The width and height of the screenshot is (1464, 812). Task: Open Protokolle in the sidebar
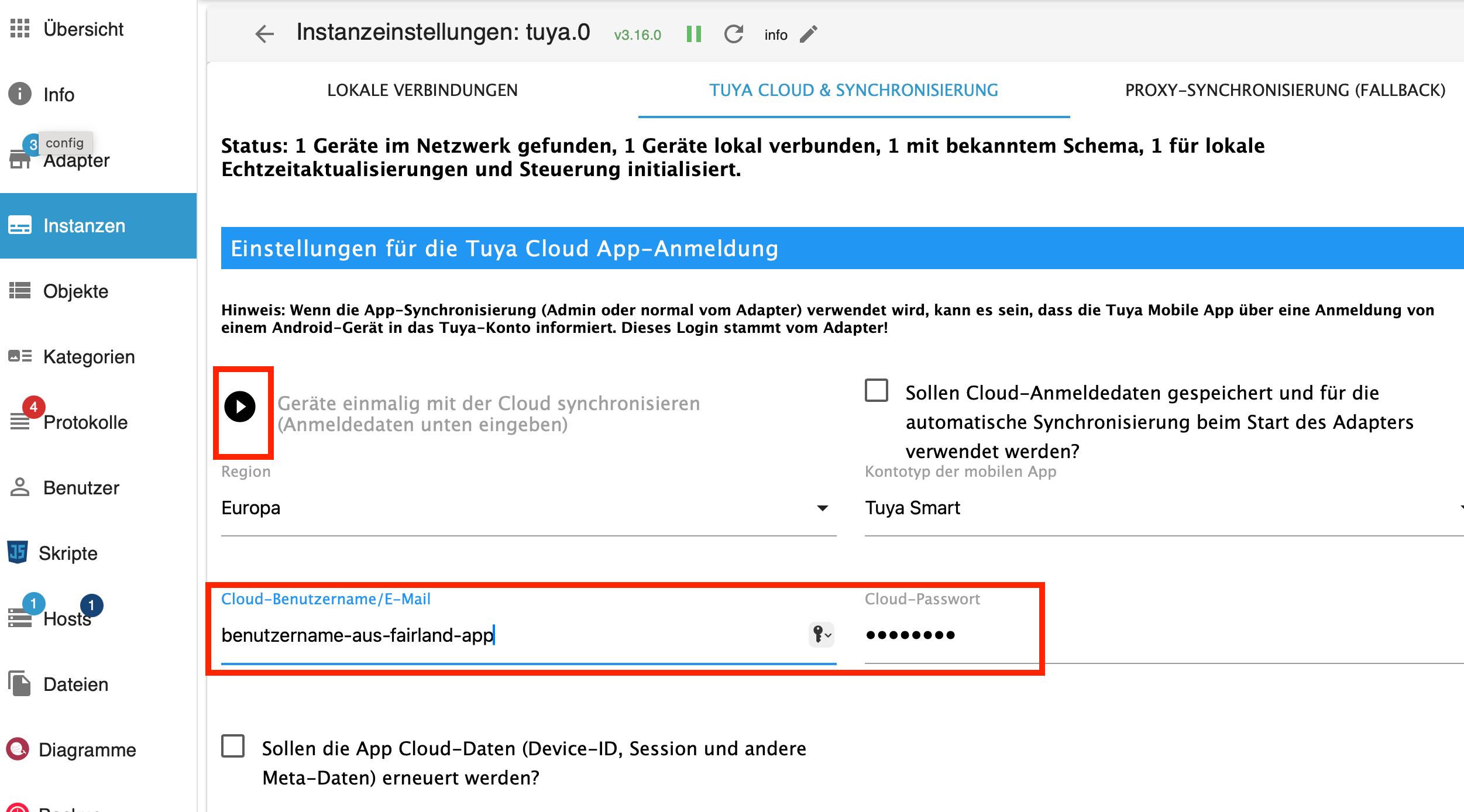(85, 422)
